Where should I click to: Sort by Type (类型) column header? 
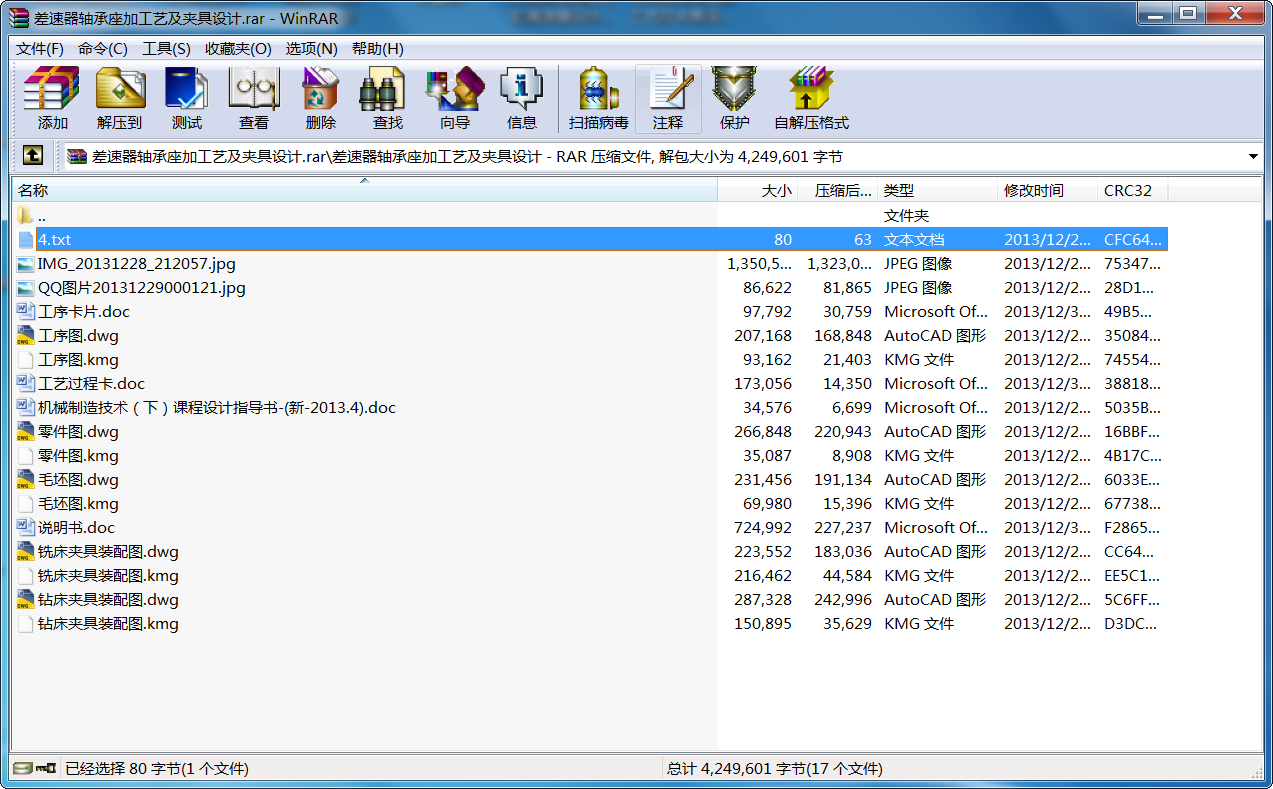(x=938, y=190)
